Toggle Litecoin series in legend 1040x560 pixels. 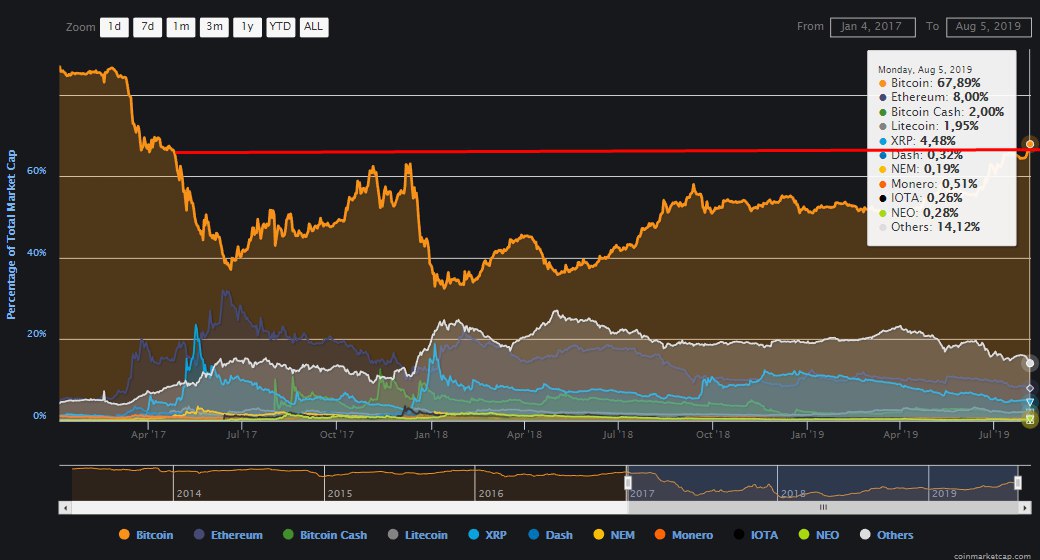(418, 535)
